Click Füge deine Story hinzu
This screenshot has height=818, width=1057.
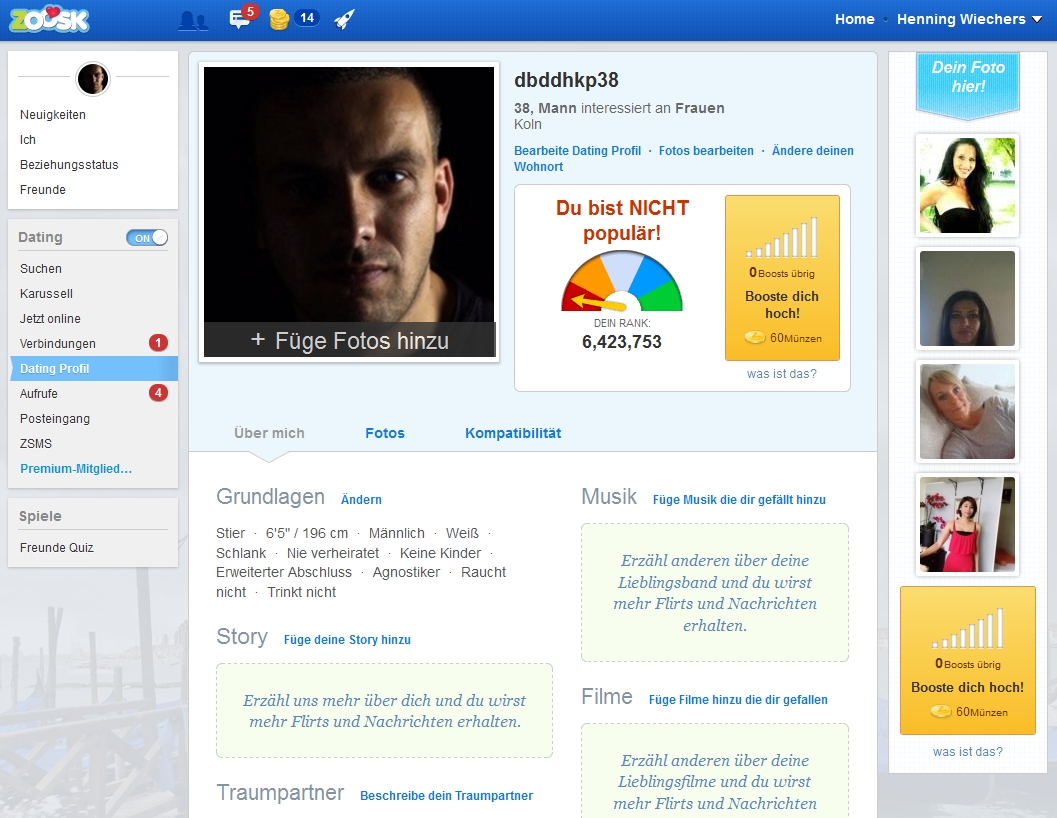(347, 639)
